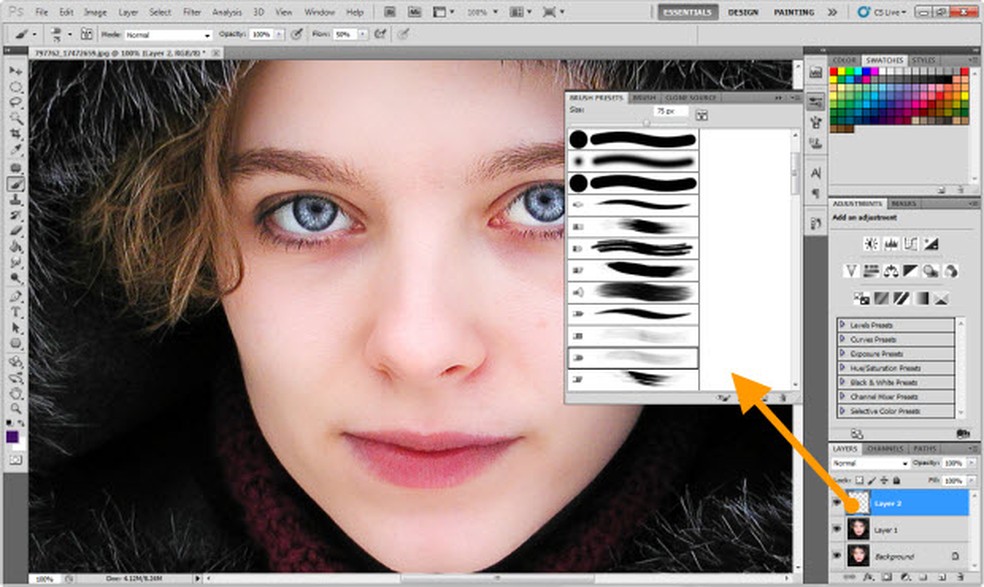Open the layer blend mode dropdown
984x587 pixels.
(x=870, y=464)
